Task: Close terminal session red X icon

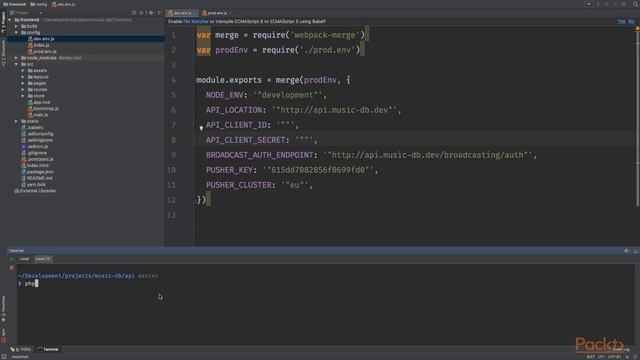Action: click(x=12, y=268)
